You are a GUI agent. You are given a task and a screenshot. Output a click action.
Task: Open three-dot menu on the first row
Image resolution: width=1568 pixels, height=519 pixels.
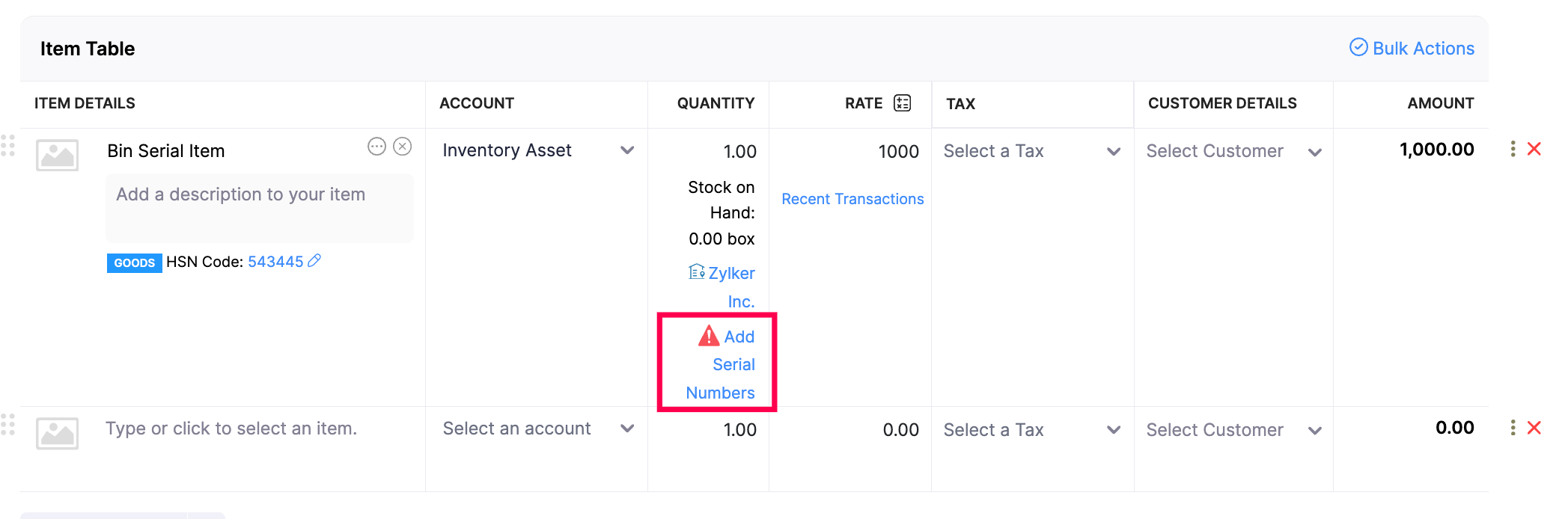pos(1513,149)
